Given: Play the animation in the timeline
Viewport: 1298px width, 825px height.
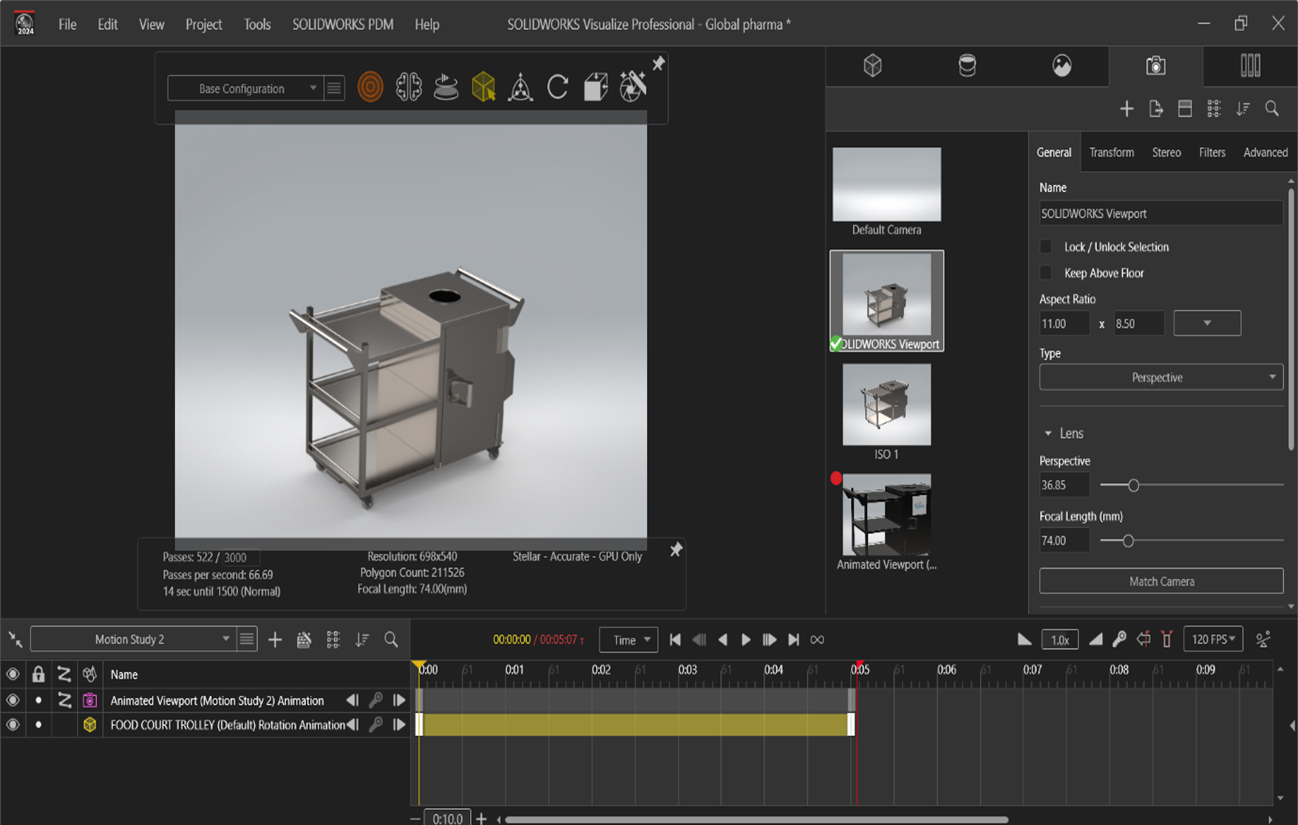Looking at the screenshot, I should click(746, 640).
